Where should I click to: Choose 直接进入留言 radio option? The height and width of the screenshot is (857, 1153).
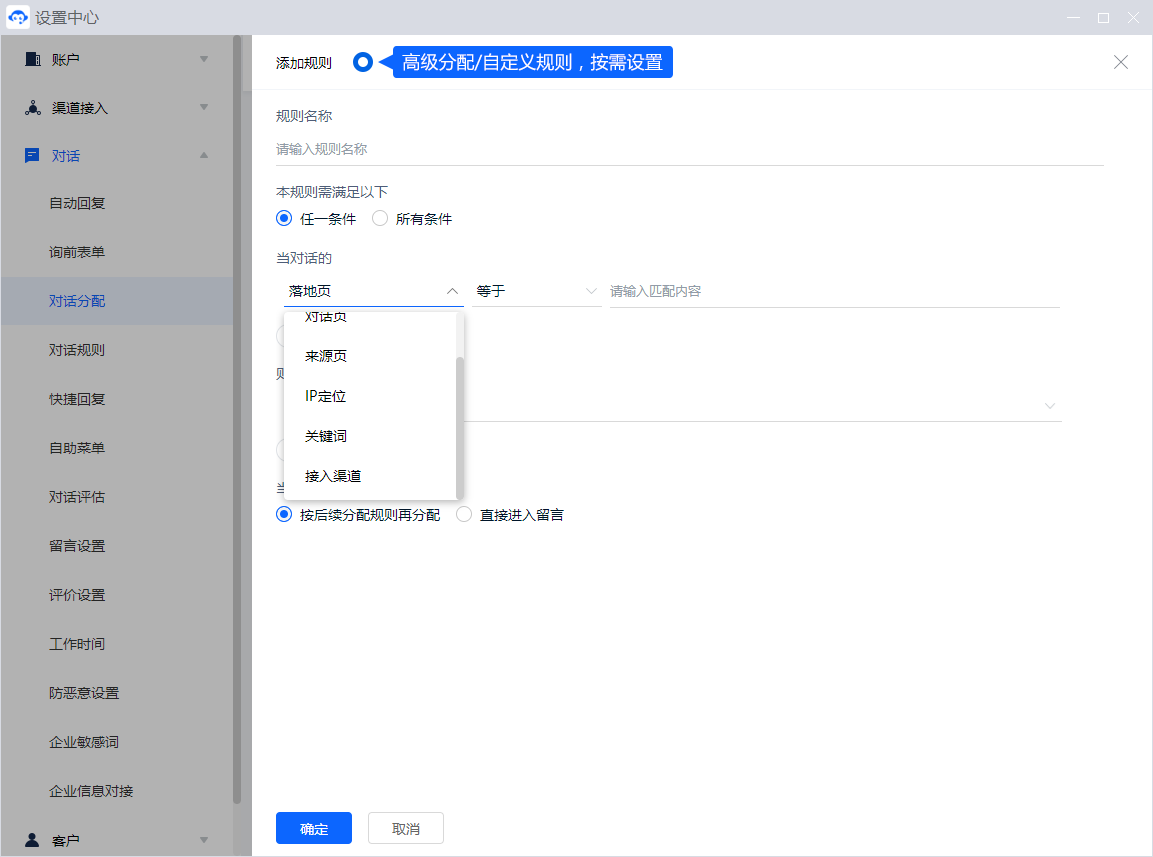pyautogui.click(x=463, y=514)
